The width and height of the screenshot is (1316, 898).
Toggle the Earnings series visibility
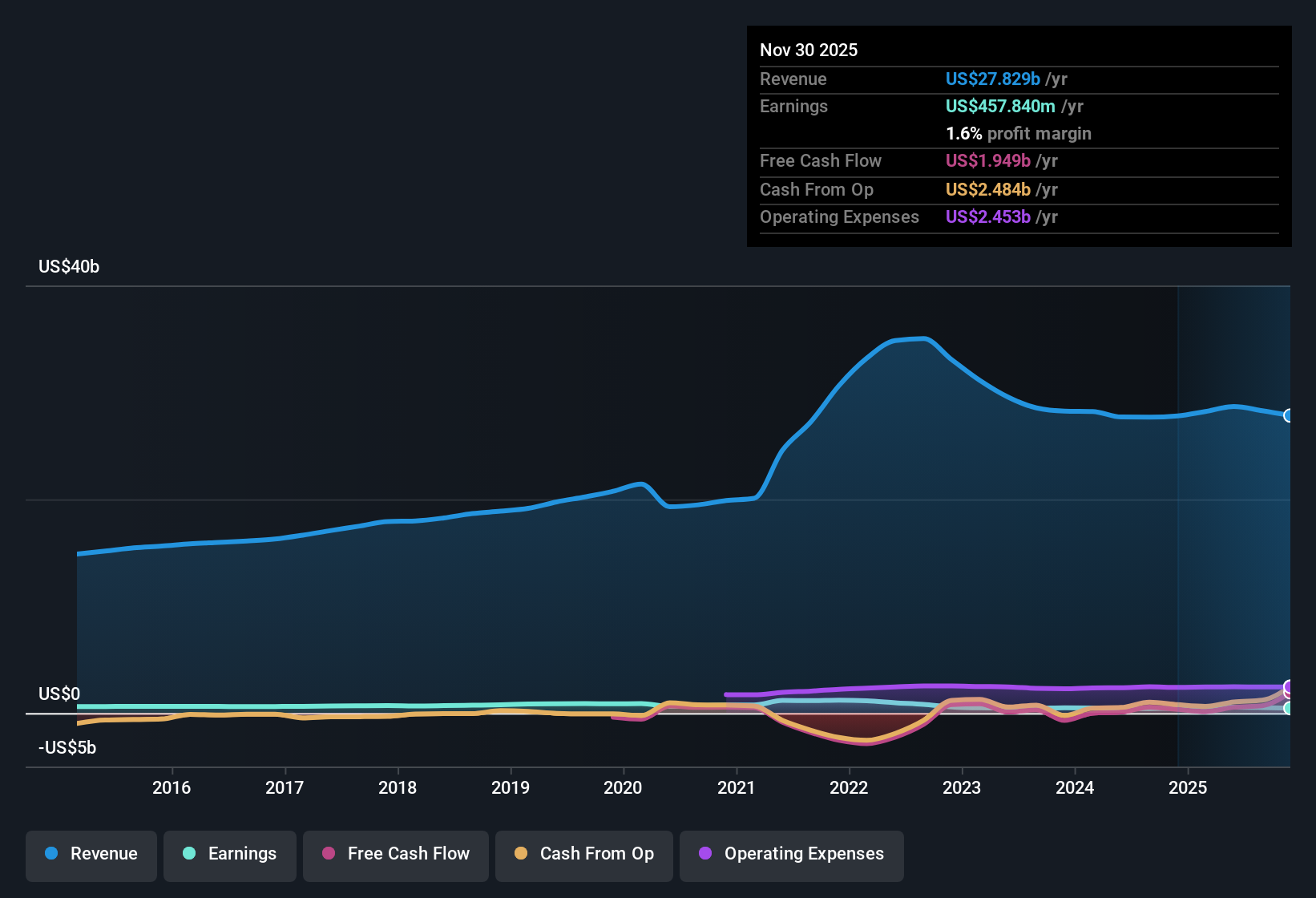click(229, 854)
